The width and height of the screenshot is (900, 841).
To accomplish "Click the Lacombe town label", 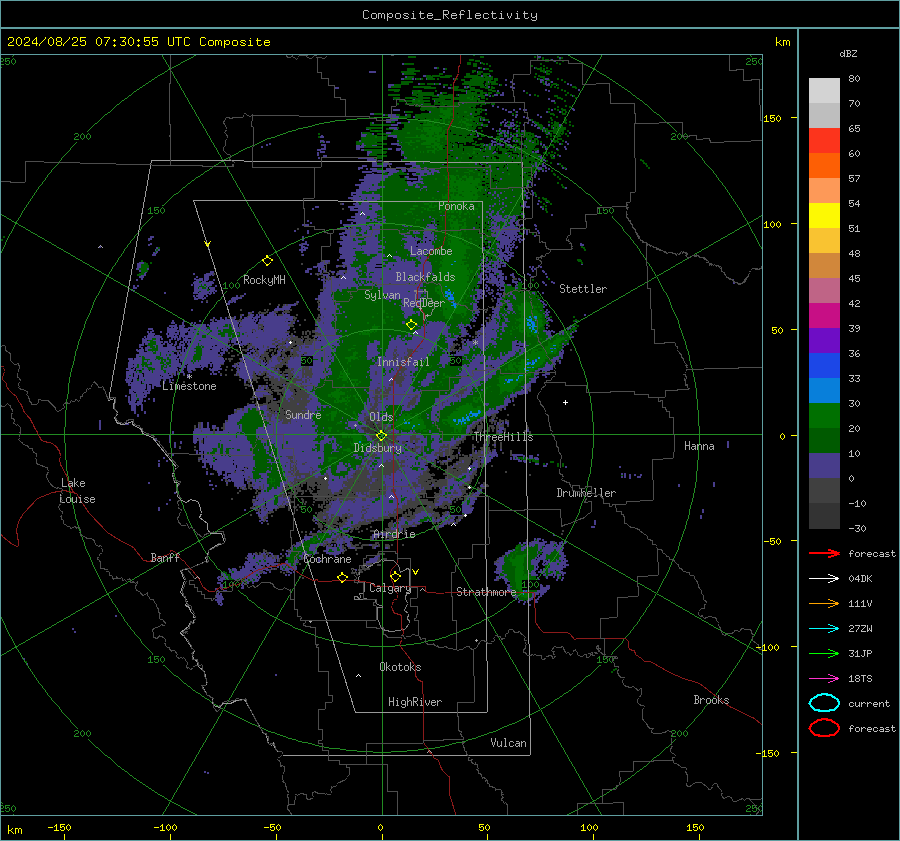I will (x=431, y=251).
